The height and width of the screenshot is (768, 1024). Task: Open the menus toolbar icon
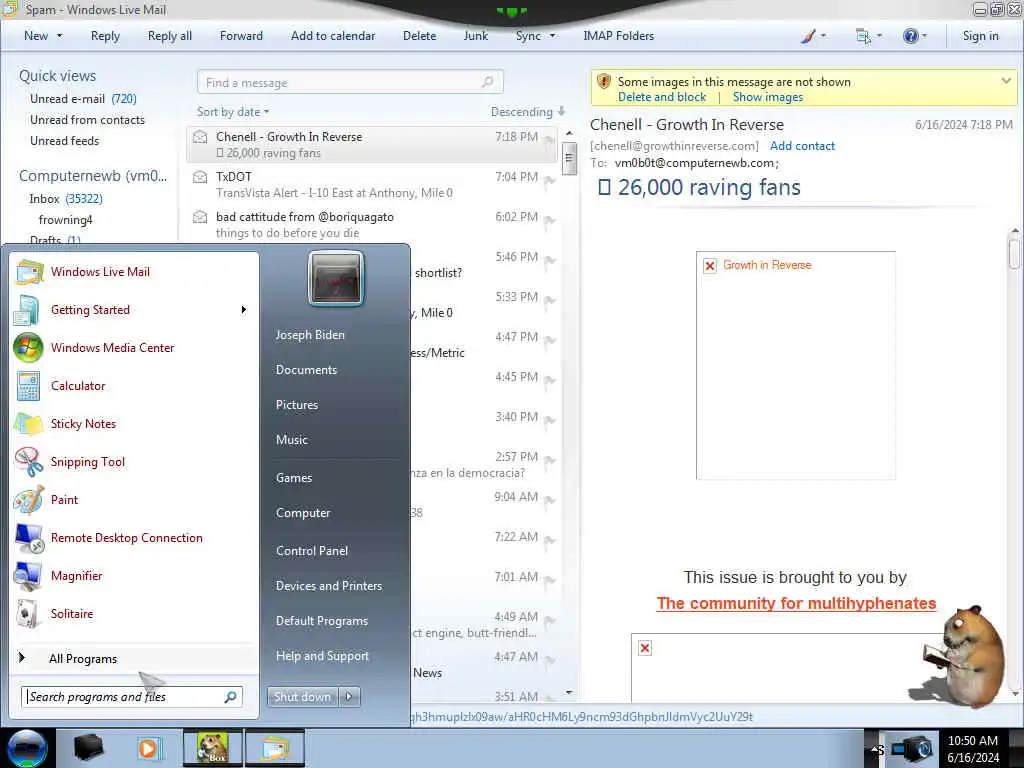click(x=863, y=36)
